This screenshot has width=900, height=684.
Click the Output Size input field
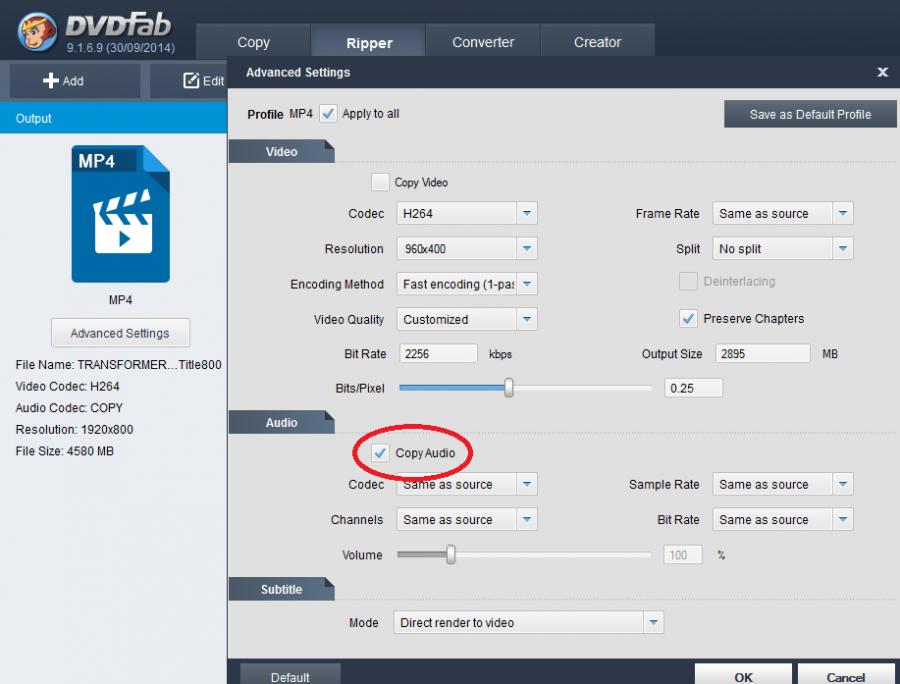(762, 353)
